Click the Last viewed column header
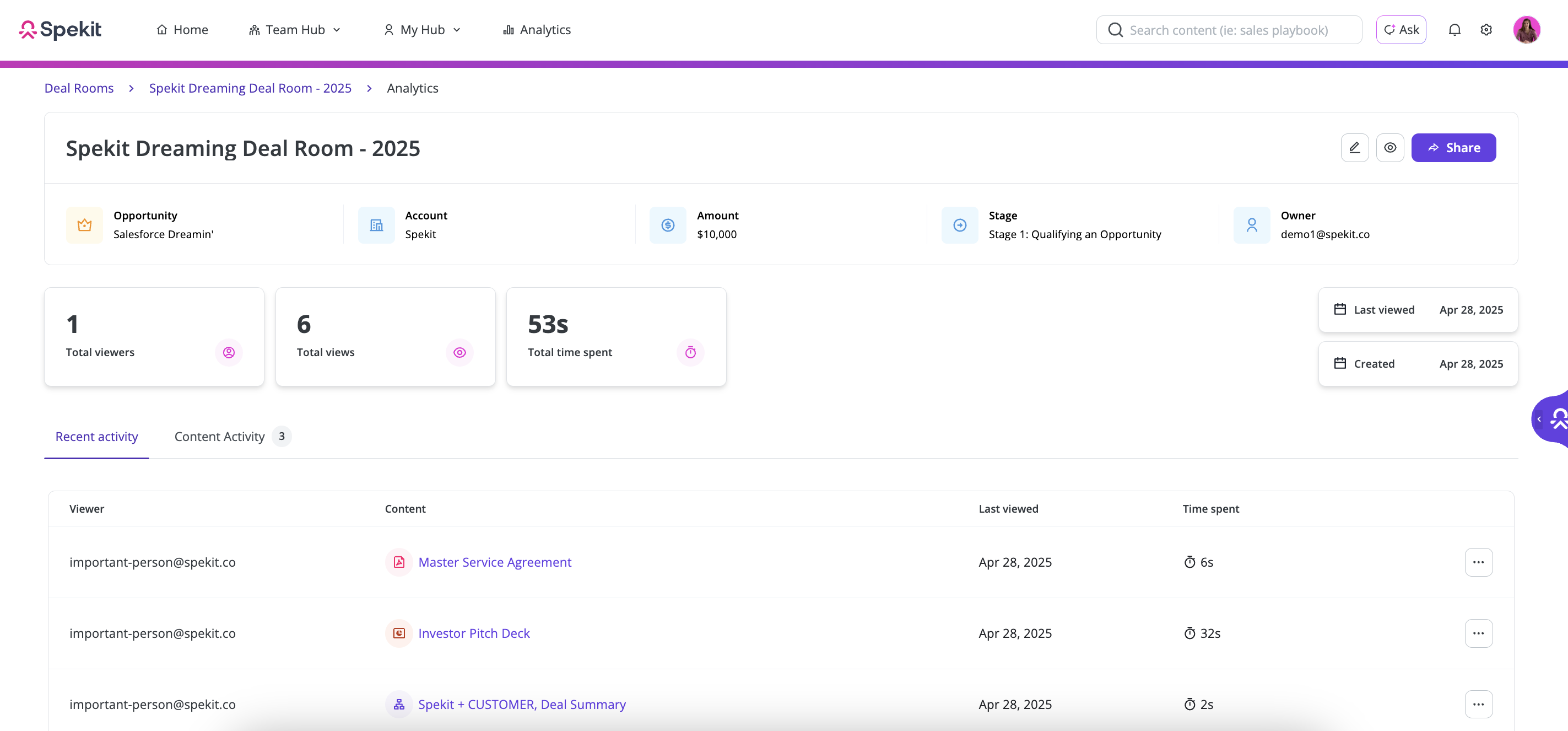The image size is (1568, 731). 1008,509
